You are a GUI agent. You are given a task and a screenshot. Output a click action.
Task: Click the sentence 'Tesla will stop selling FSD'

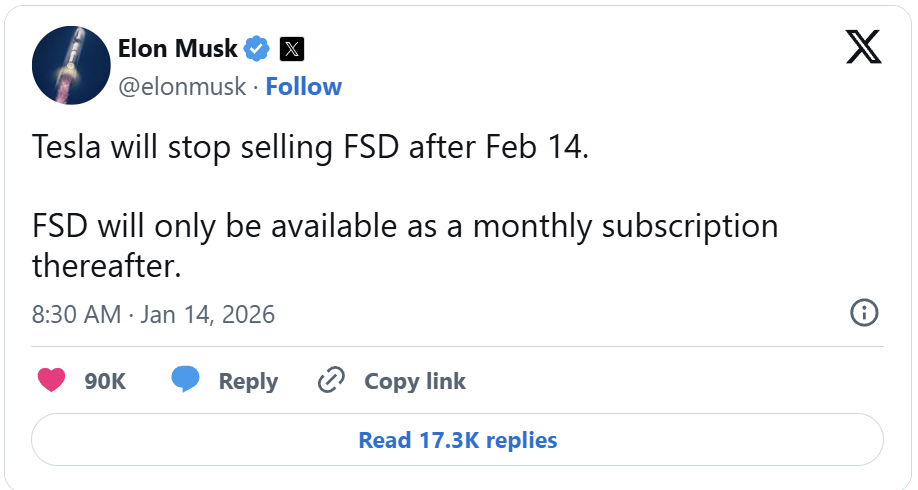tap(217, 148)
